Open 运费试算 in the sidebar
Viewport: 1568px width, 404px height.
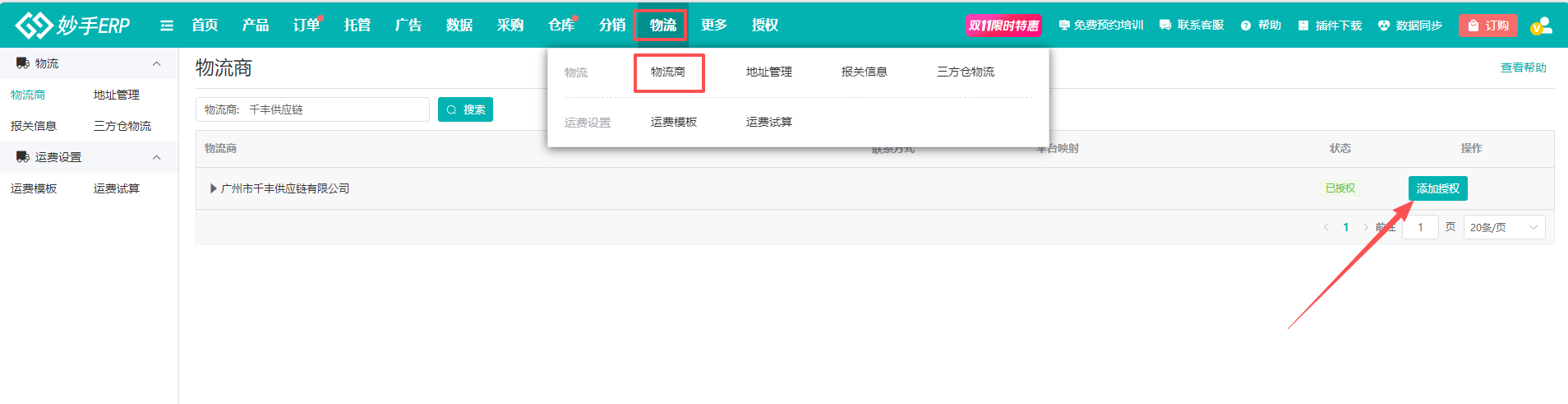(x=117, y=189)
